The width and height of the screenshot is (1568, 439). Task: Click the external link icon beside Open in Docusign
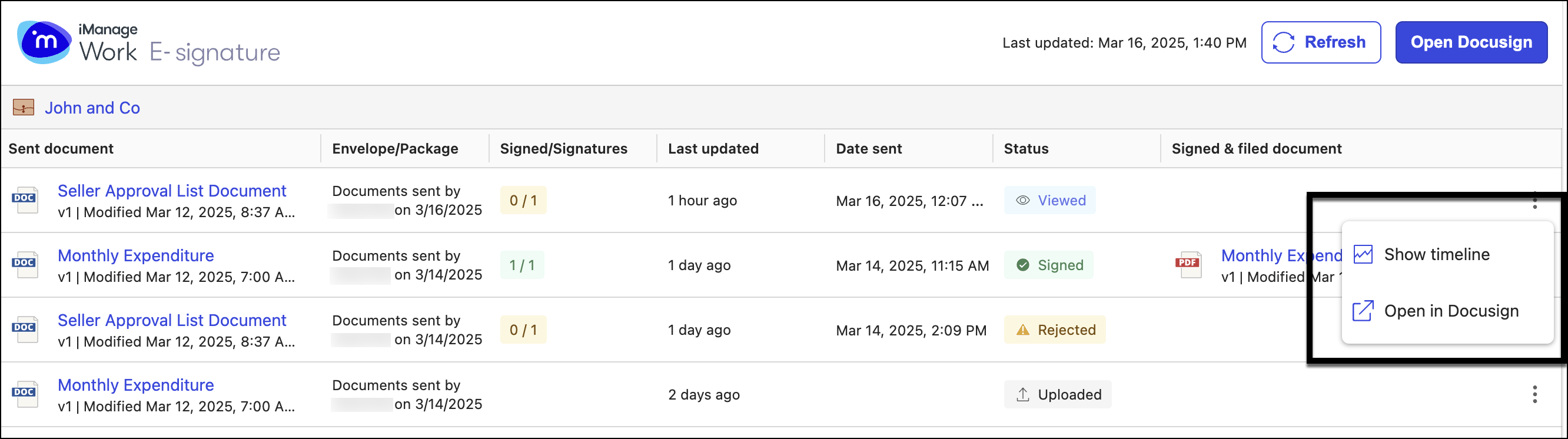click(x=1364, y=311)
